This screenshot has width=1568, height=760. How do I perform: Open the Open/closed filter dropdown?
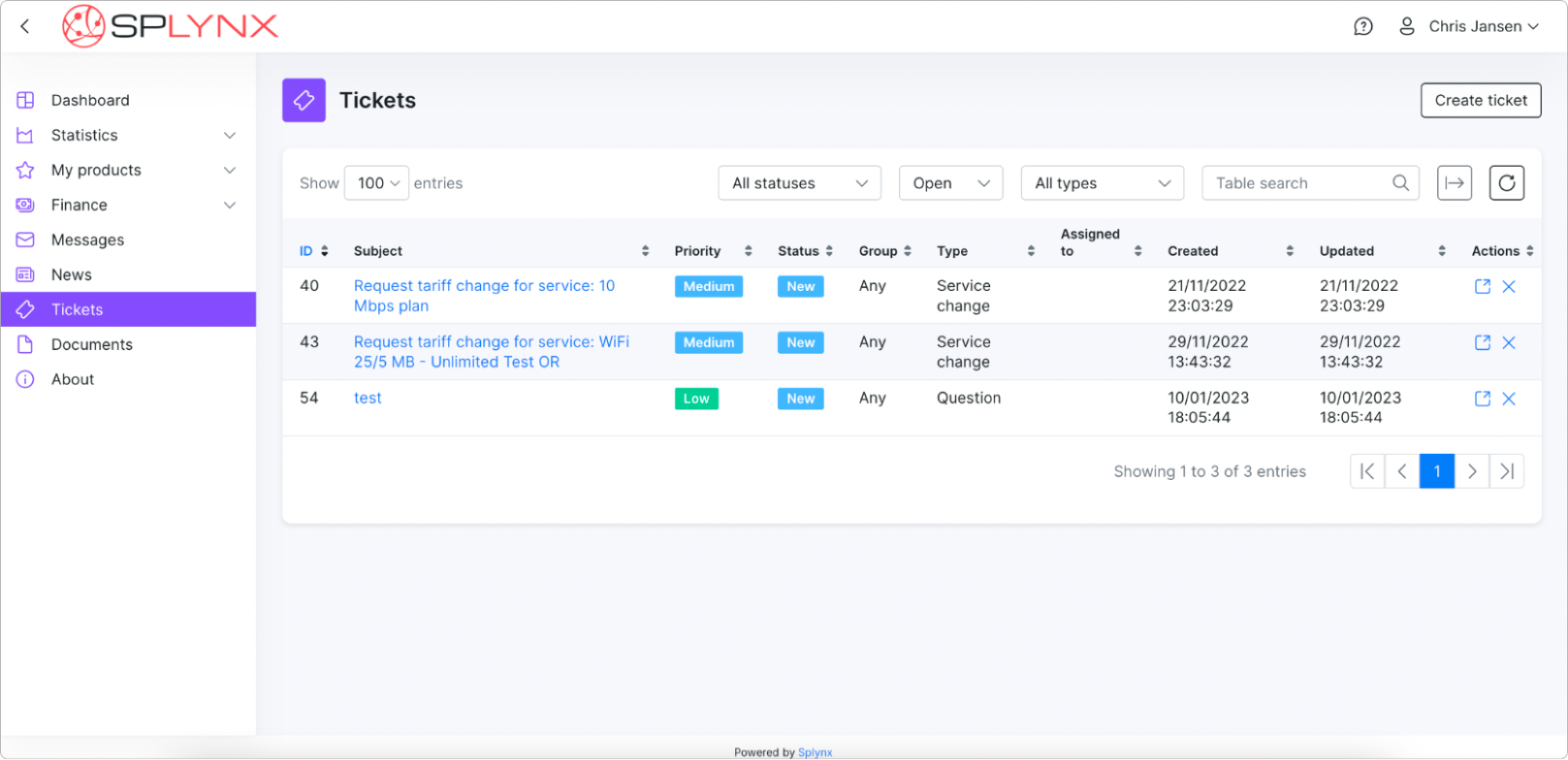pyautogui.click(x=951, y=184)
